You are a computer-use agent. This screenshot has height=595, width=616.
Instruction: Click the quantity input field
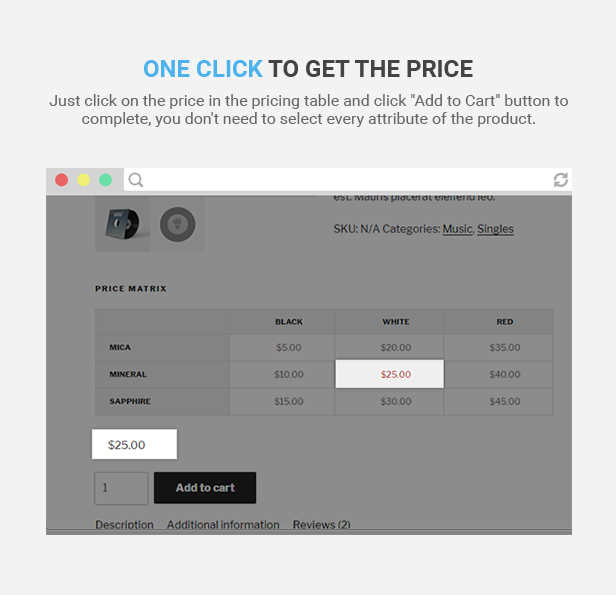tap(121, 488)
